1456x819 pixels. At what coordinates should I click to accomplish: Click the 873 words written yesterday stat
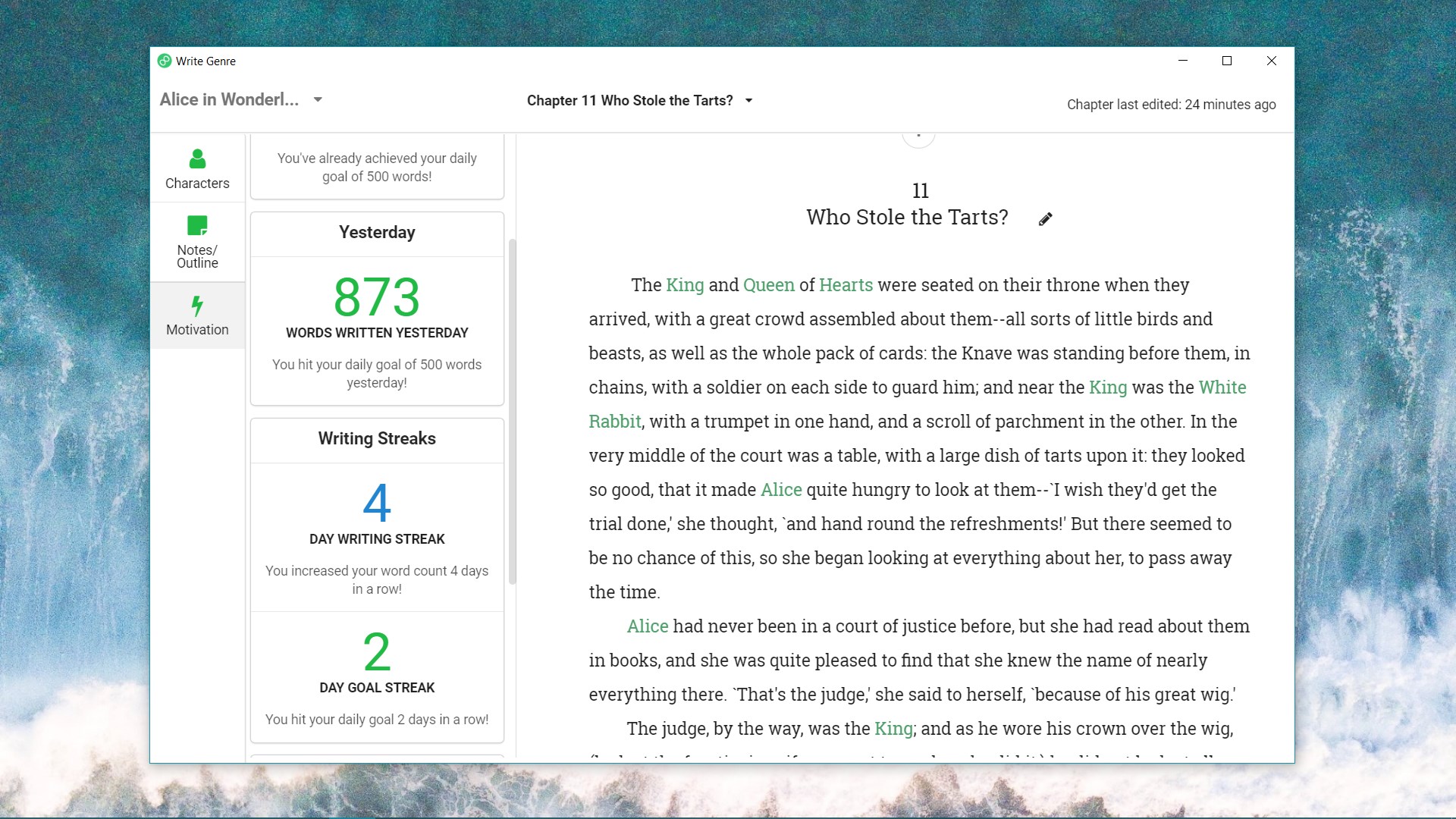tap(377, 297)
